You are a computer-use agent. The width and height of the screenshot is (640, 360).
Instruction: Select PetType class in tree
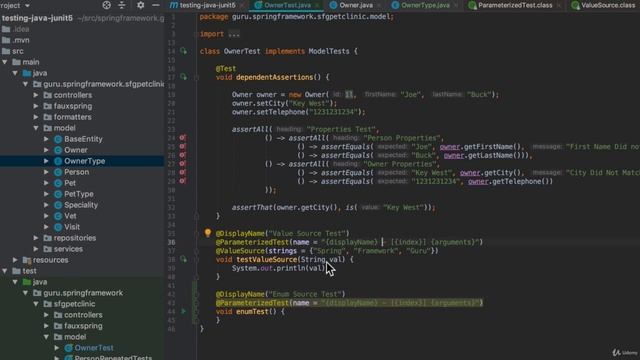79,194
